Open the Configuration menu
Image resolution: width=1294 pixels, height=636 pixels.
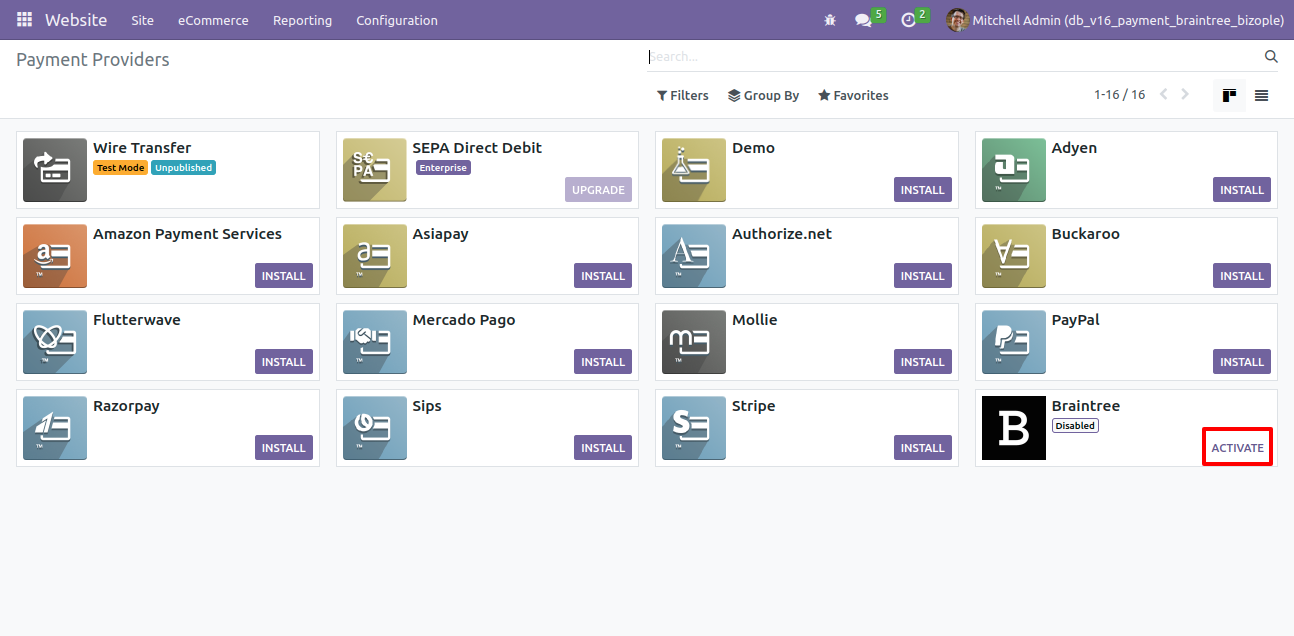[397, 20]
